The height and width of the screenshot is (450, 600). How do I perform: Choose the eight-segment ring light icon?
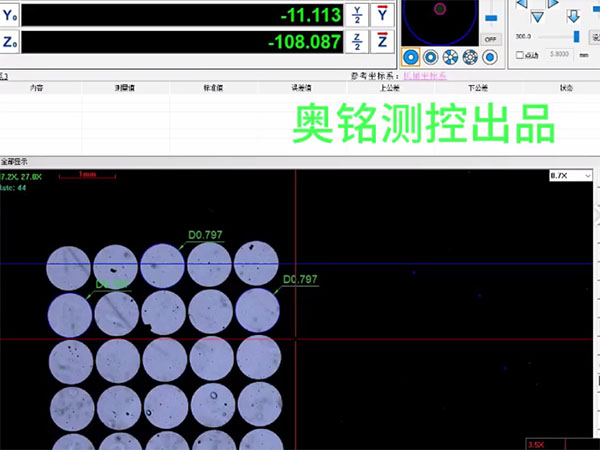click(470, 57)
